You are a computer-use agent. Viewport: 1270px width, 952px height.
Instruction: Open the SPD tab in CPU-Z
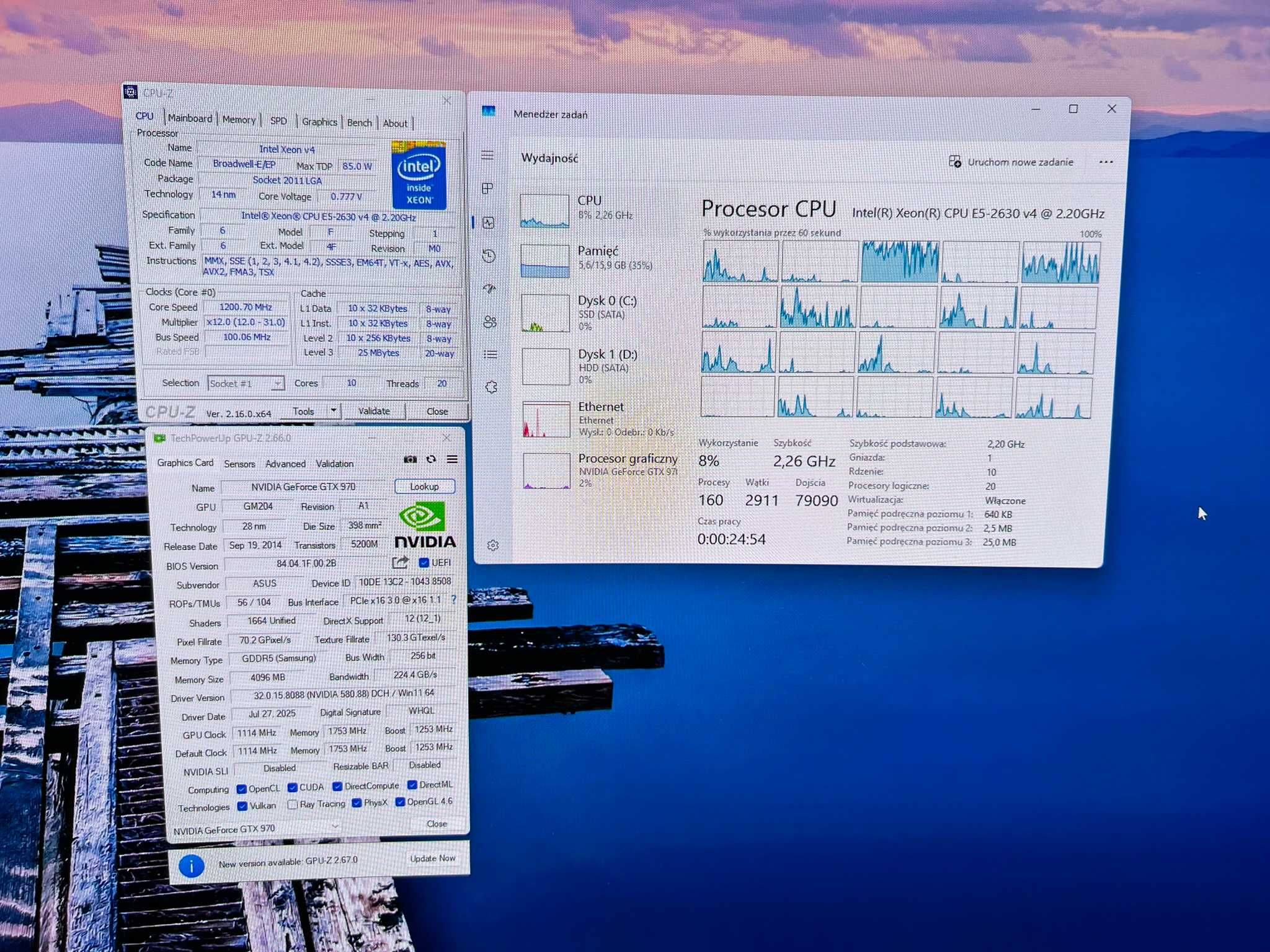278,121
